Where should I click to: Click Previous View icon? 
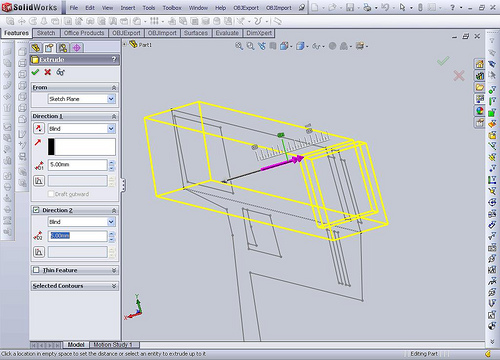click(262, 46)
